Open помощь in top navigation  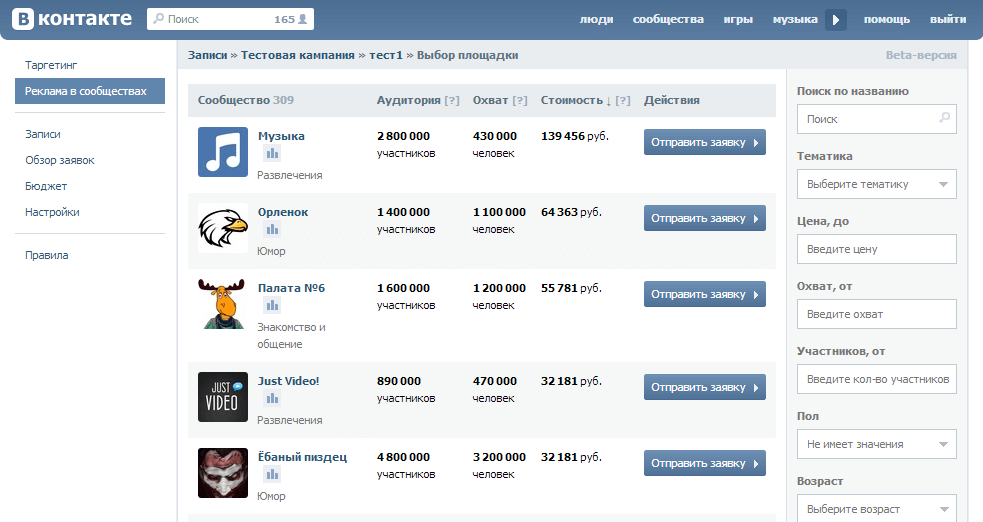coord(886,19)
